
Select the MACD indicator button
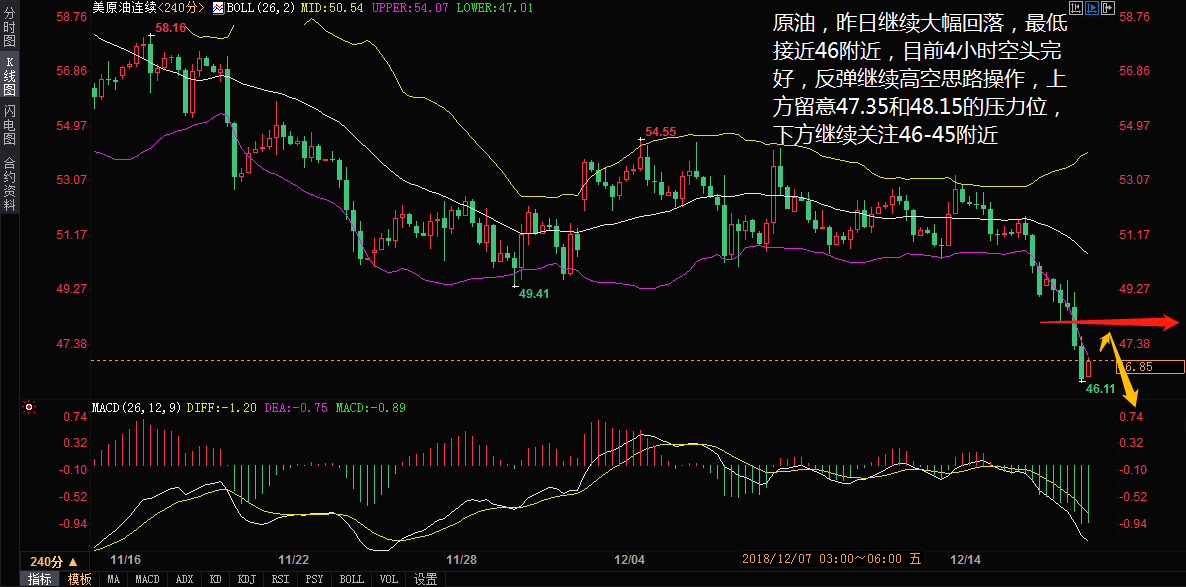tap(147, 579)
